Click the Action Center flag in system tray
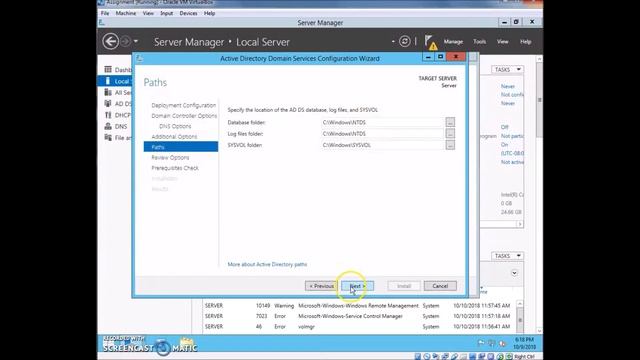This screenshot has width=640, height=360. (x=481, y=344)
